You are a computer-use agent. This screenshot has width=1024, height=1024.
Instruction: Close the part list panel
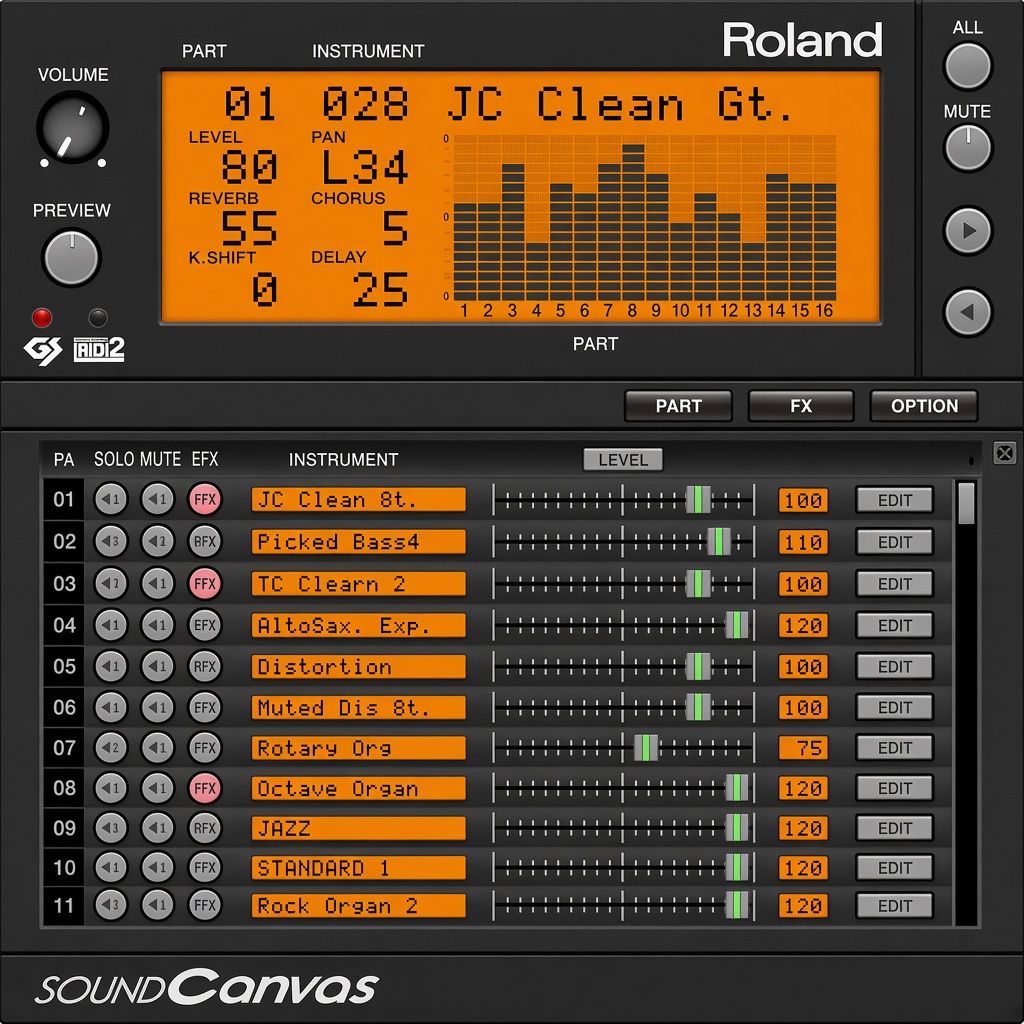[1004, 453]
